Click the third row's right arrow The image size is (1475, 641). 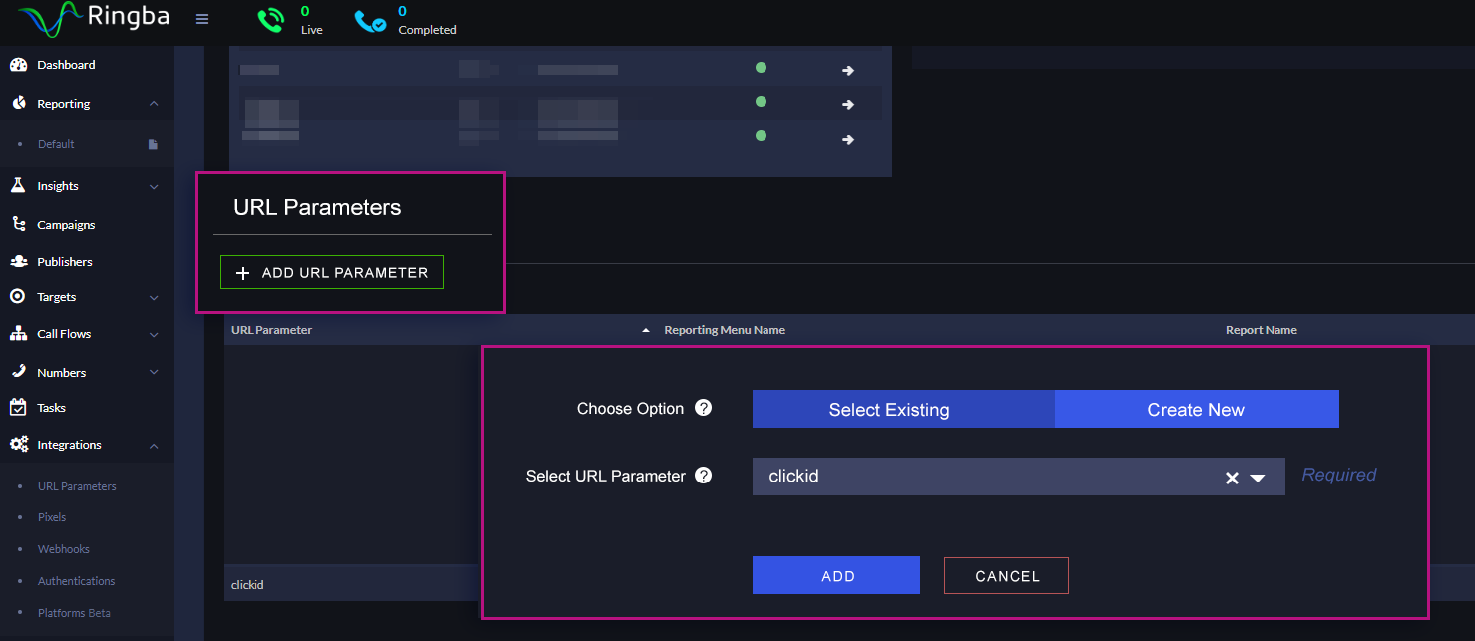coord(848,139)
